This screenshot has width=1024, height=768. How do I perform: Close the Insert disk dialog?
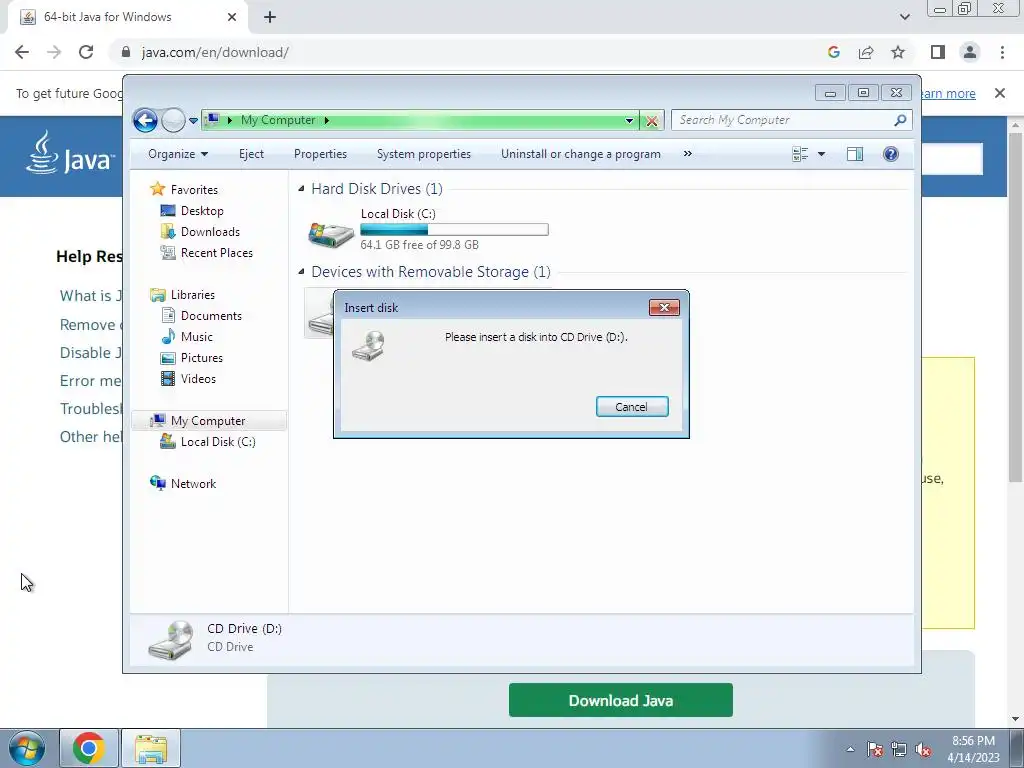coord(664,308)
